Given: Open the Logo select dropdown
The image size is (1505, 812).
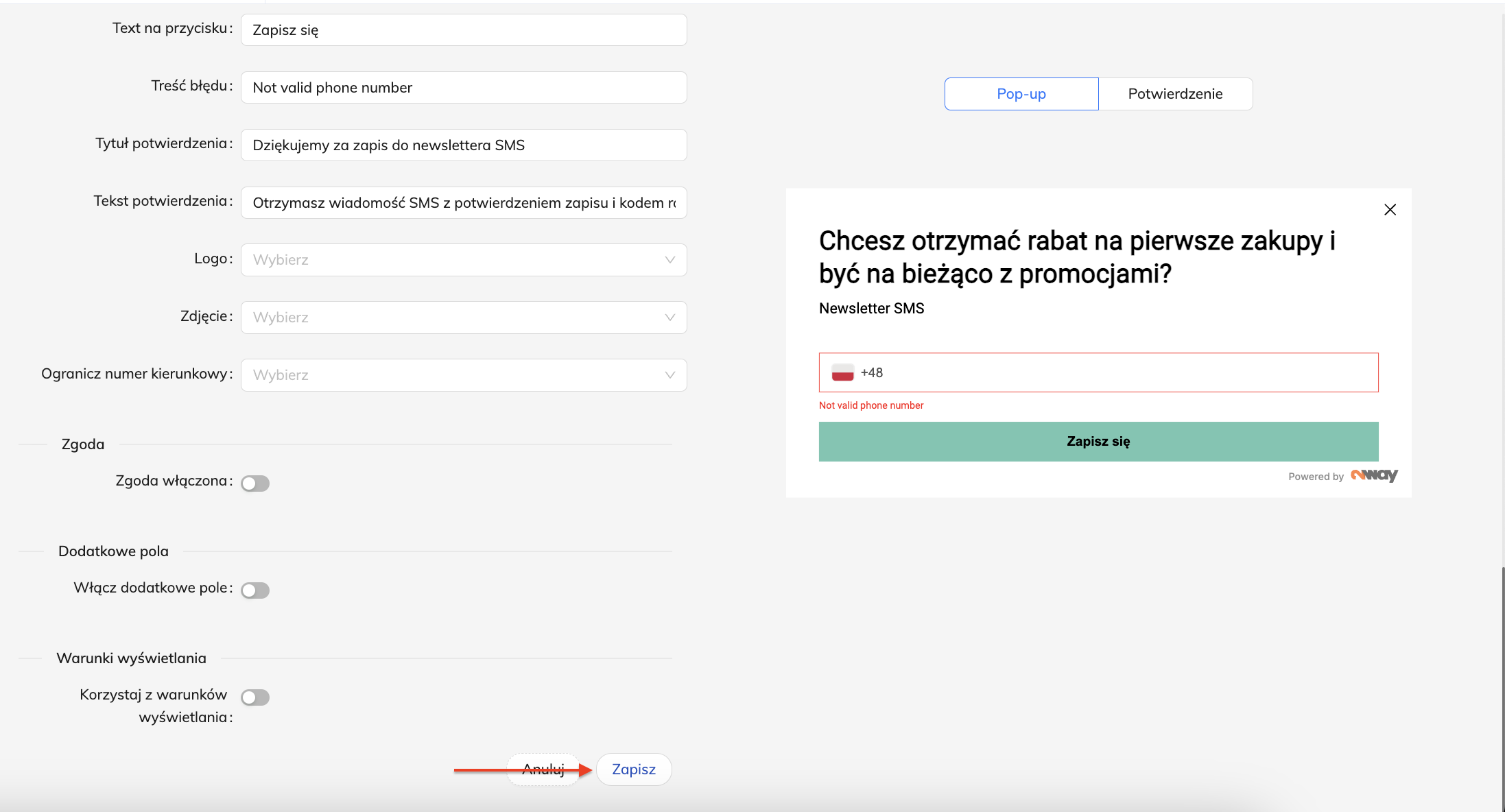Looking at the screenshot, I should 453,260.
